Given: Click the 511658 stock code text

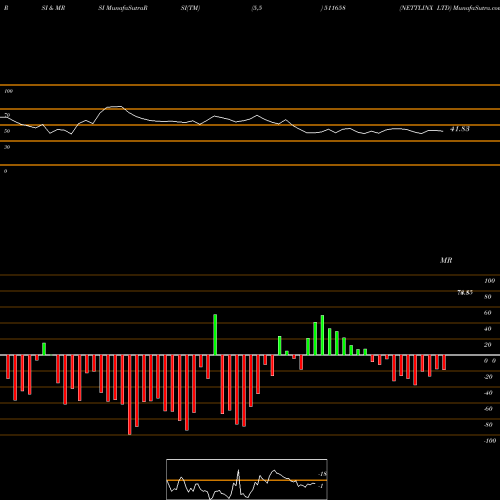Looking at the screenshot, I should [334, 8].
